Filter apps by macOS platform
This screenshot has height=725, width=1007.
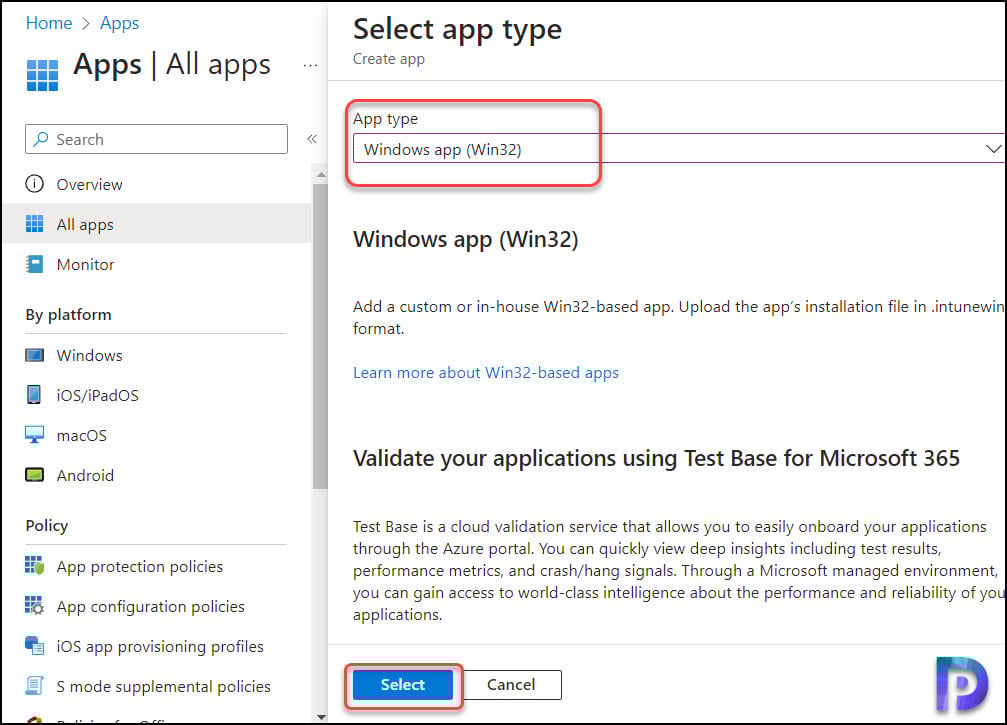pyautogui.click(x=157, y=435)
